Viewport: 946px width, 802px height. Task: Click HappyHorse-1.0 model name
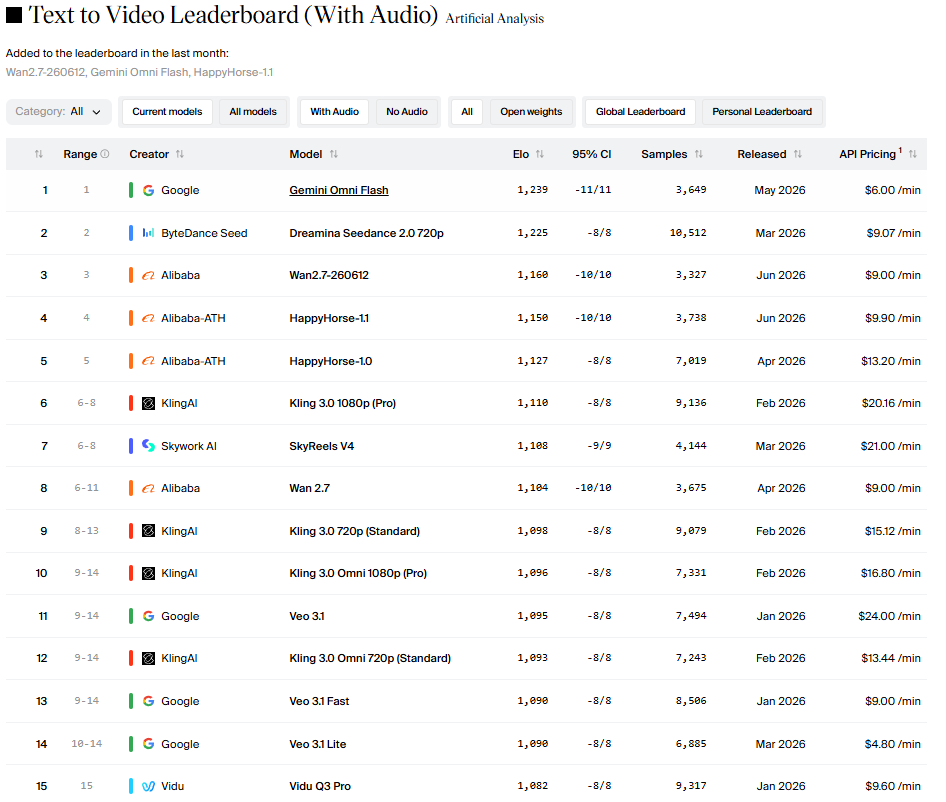(x=331, y=361)
